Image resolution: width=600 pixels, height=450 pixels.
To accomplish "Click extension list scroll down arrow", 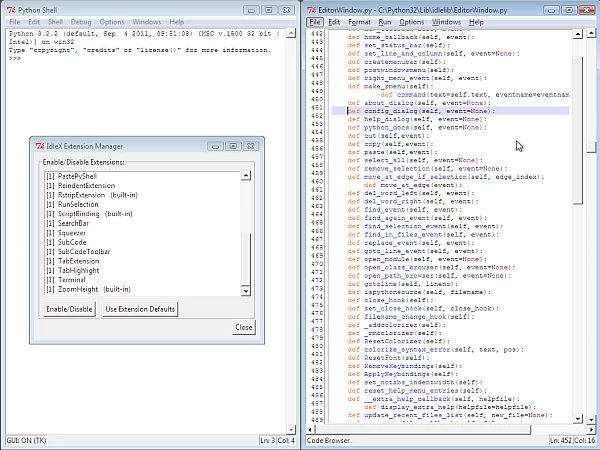I will click(x=246, y=291).
